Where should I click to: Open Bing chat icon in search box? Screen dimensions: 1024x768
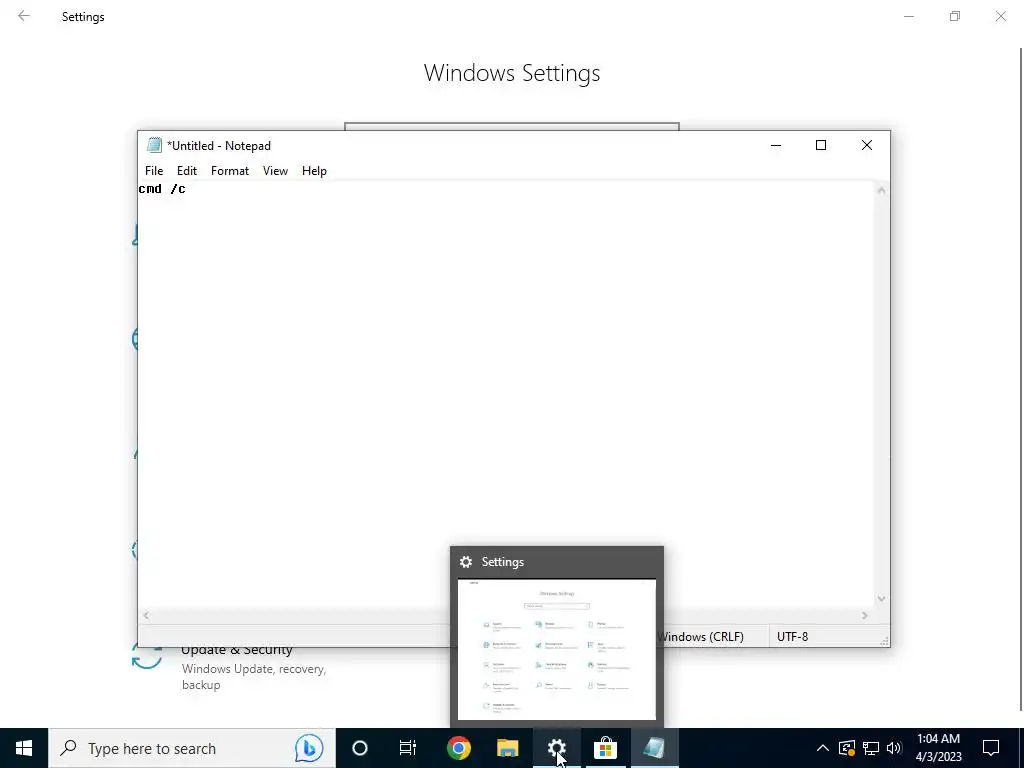tap(309, 748)
